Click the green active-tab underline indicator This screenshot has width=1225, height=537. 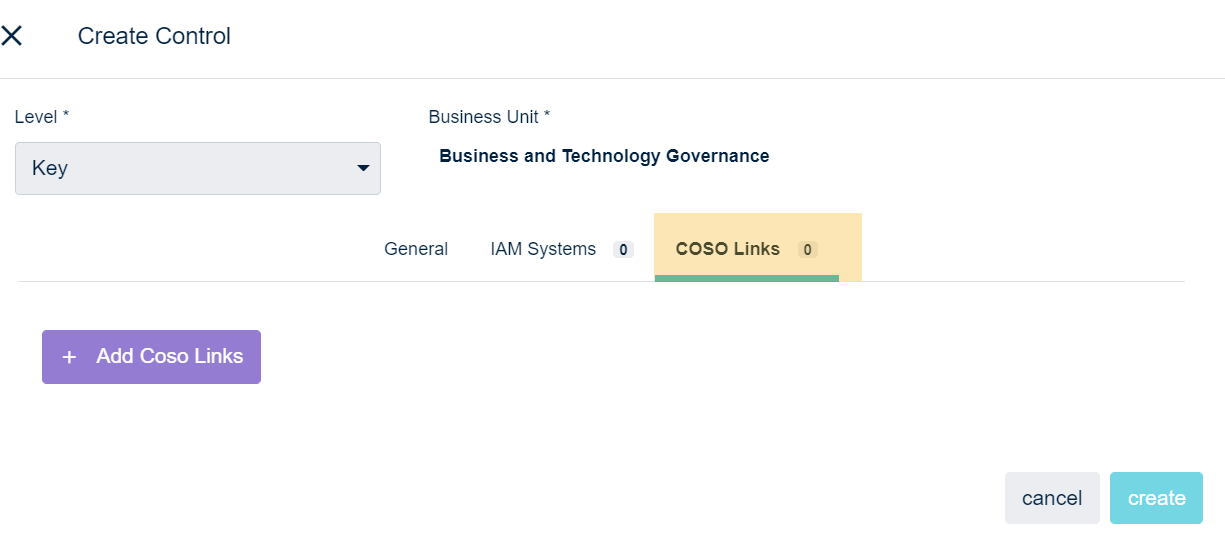pyautogui.click(x=746, y=278)
